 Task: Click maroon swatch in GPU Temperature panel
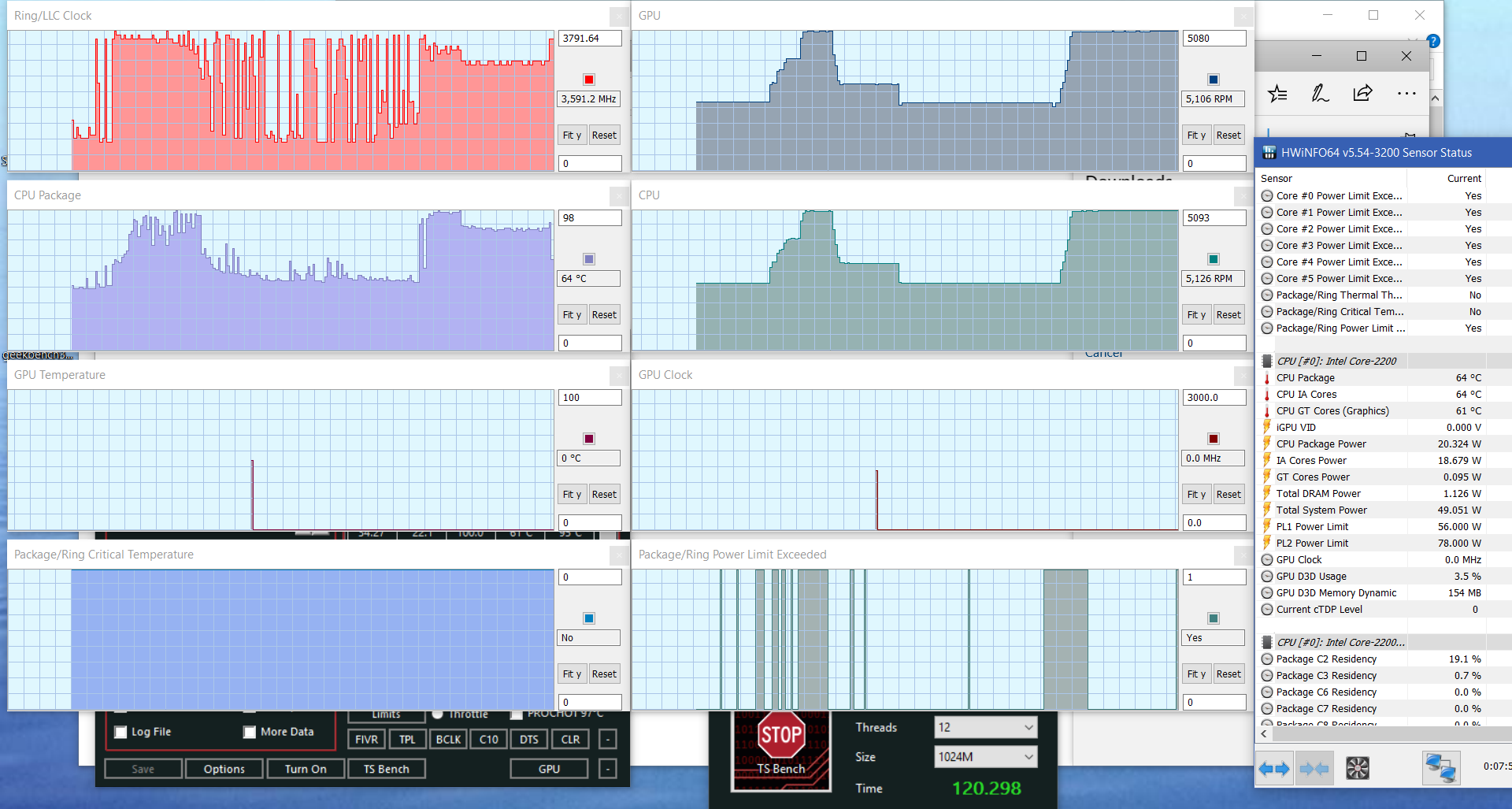(x=589, y=439)
